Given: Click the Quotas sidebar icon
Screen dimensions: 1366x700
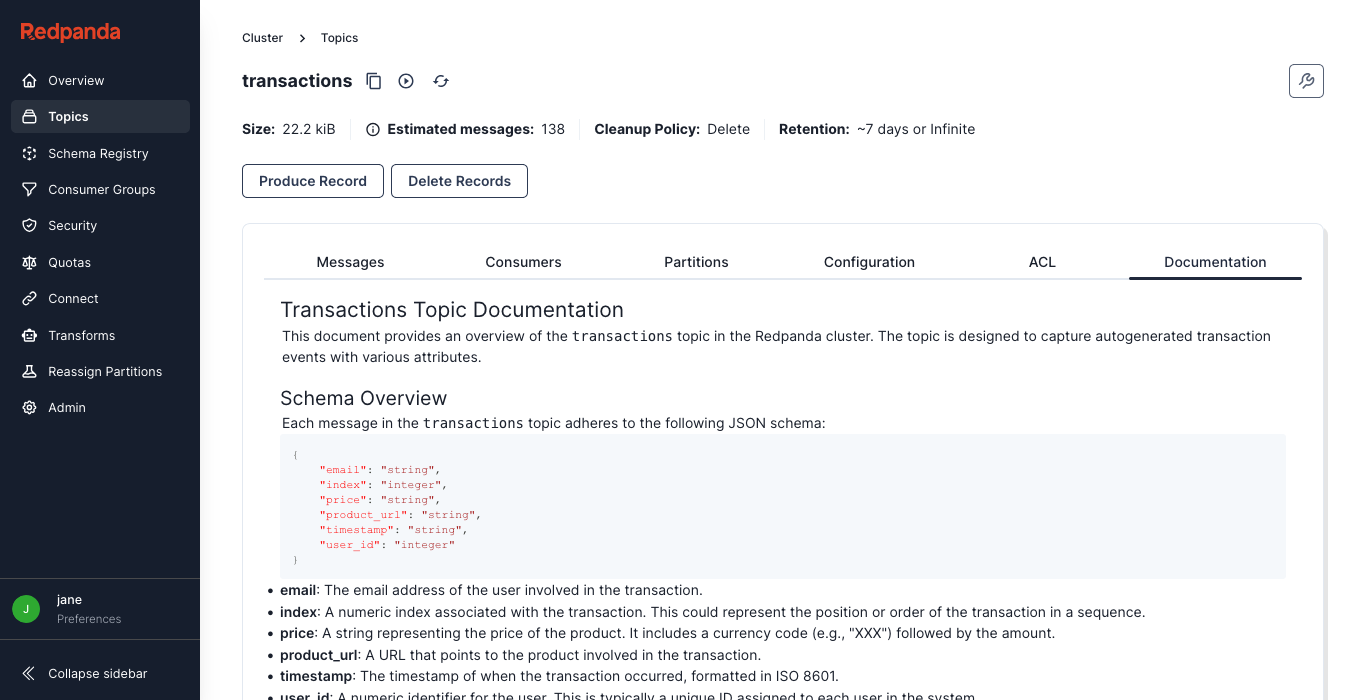Looking at the screenshot, I should tap(29, 262).
